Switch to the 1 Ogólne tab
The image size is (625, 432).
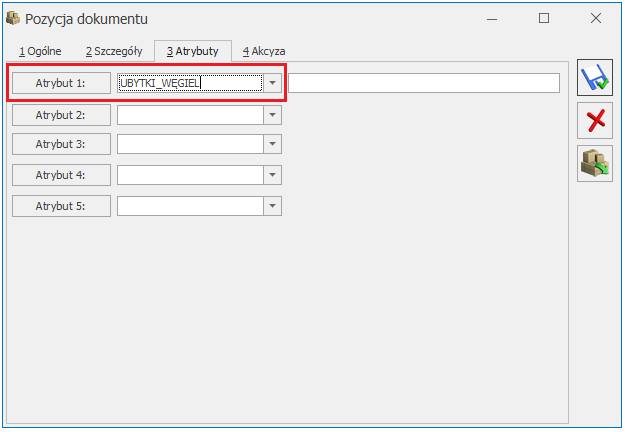click(x=40, y=51)
